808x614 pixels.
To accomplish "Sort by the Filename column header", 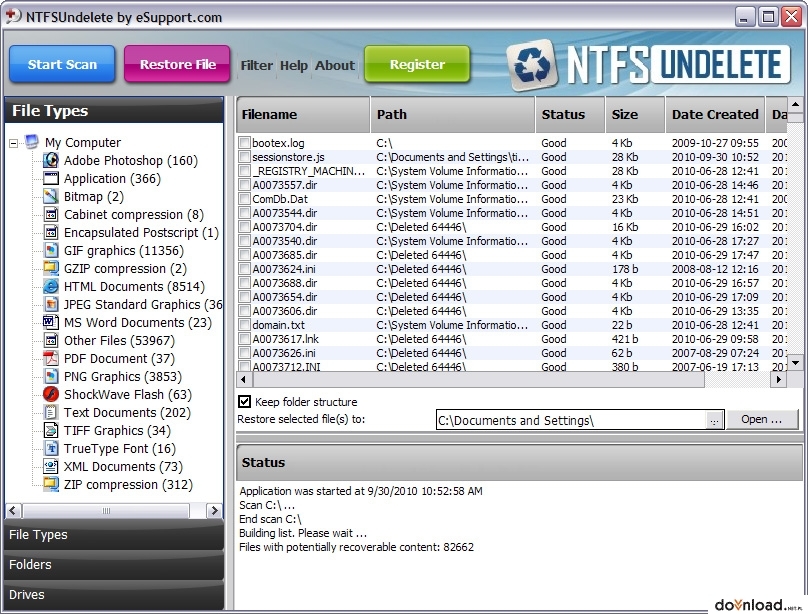I will pos(303,114).
